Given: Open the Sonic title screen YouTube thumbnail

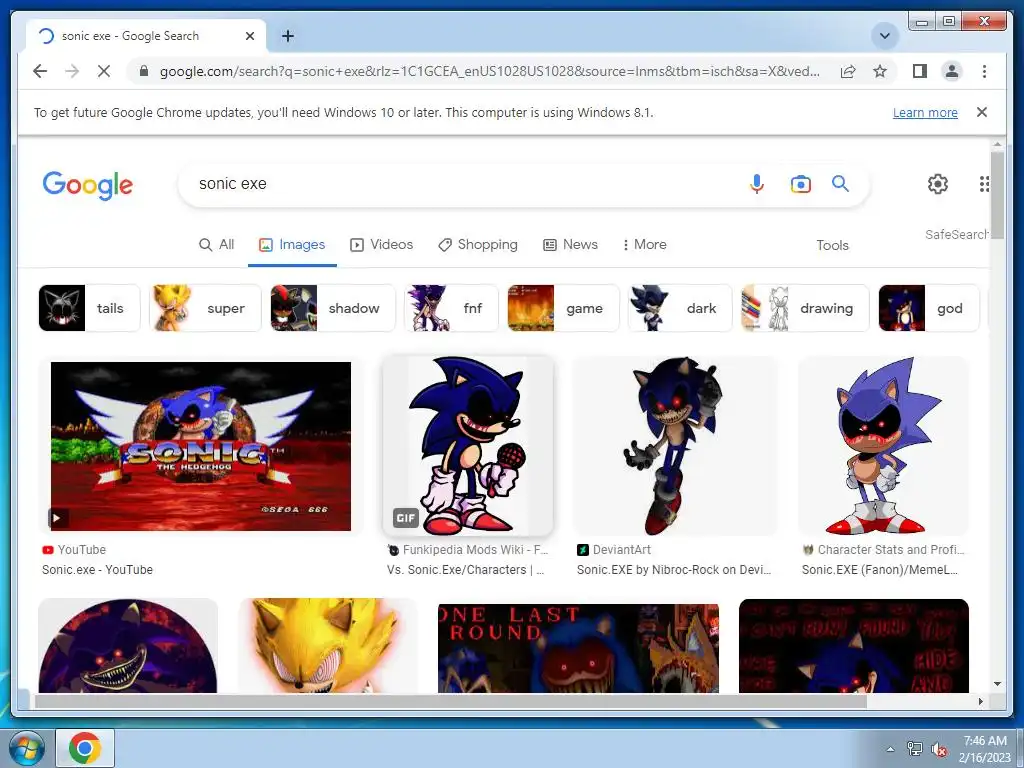Looking at the screenshot, I should [x=200, y=446].
